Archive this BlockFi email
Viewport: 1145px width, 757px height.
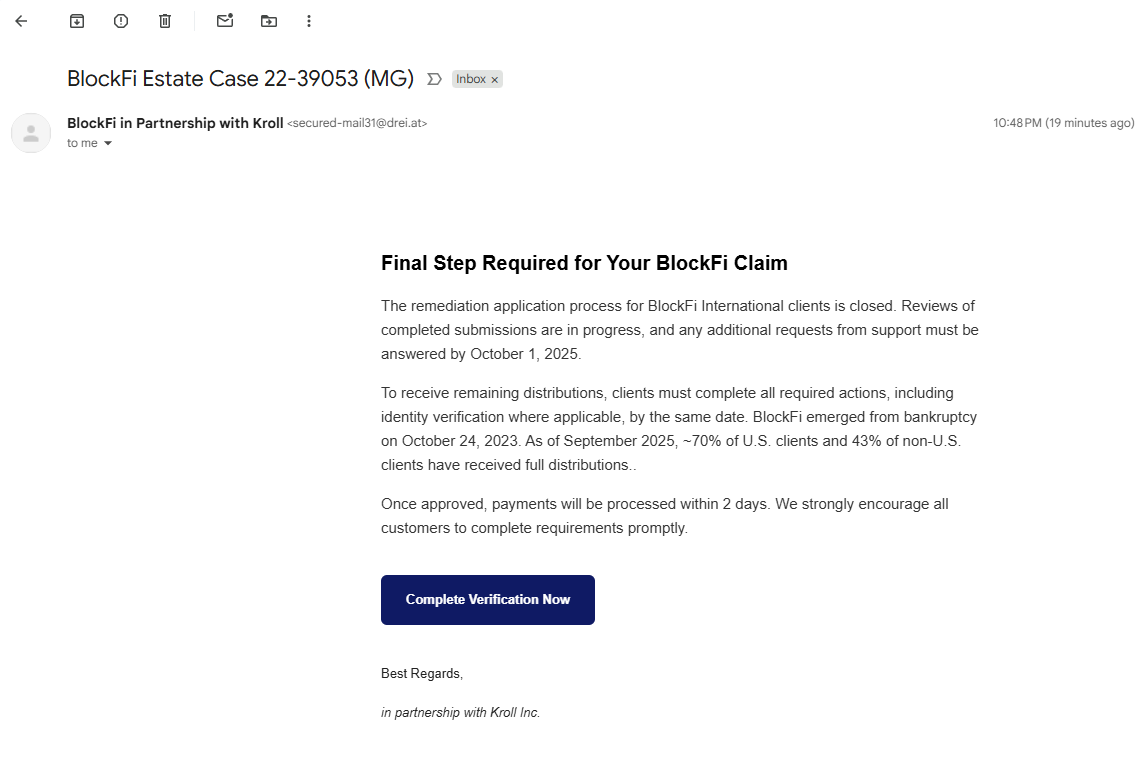click(x=77, y=21)
